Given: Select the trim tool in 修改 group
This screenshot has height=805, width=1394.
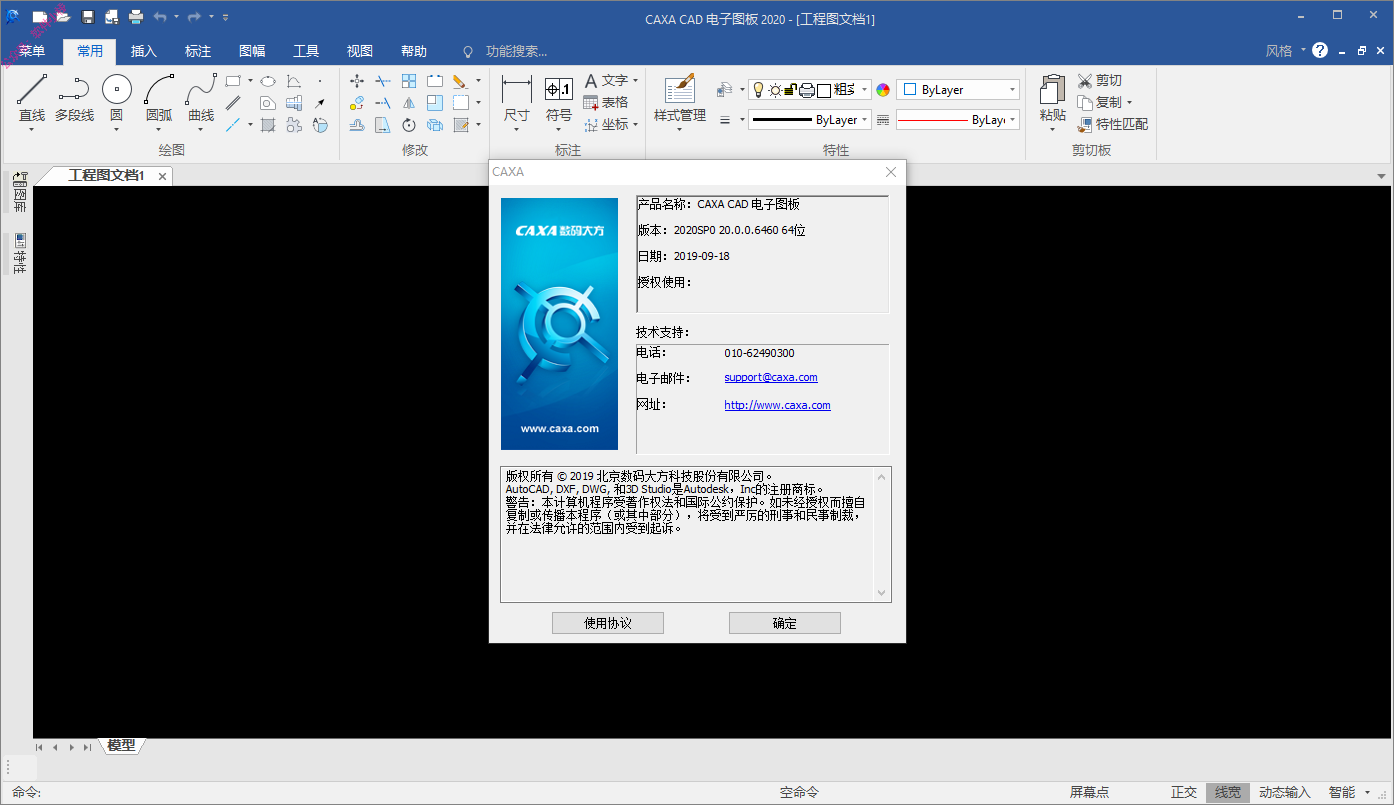Looking at the screenshot, I should click(x=383, y=81).
